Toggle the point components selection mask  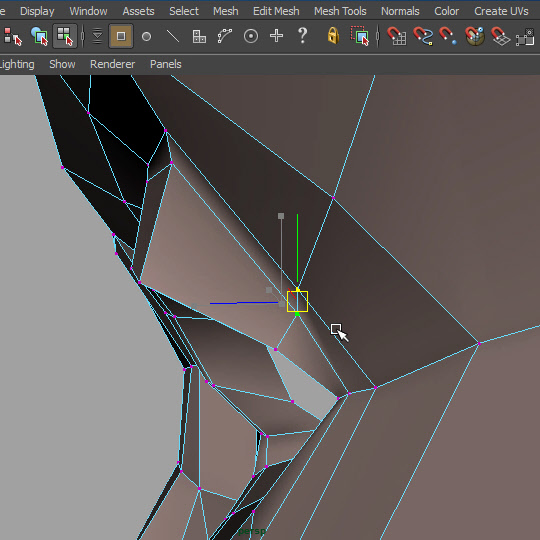coord(121,36)
